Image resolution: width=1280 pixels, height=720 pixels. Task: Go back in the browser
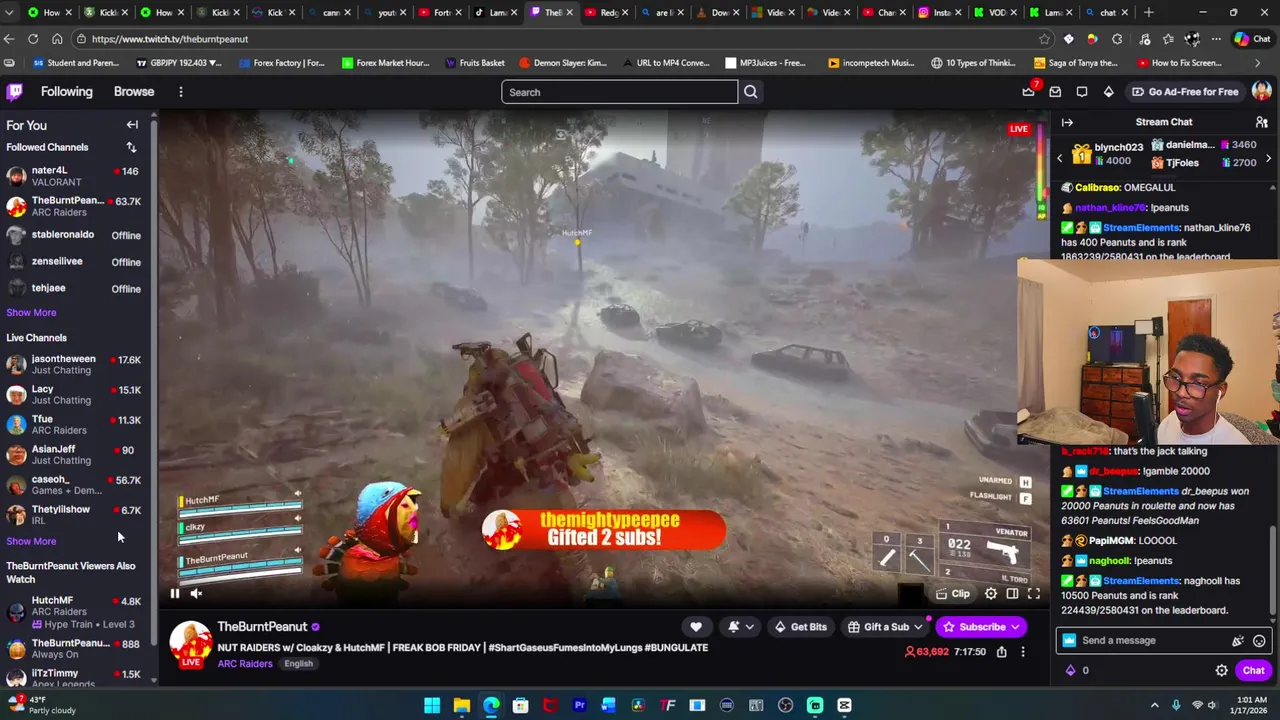point(9,39)
